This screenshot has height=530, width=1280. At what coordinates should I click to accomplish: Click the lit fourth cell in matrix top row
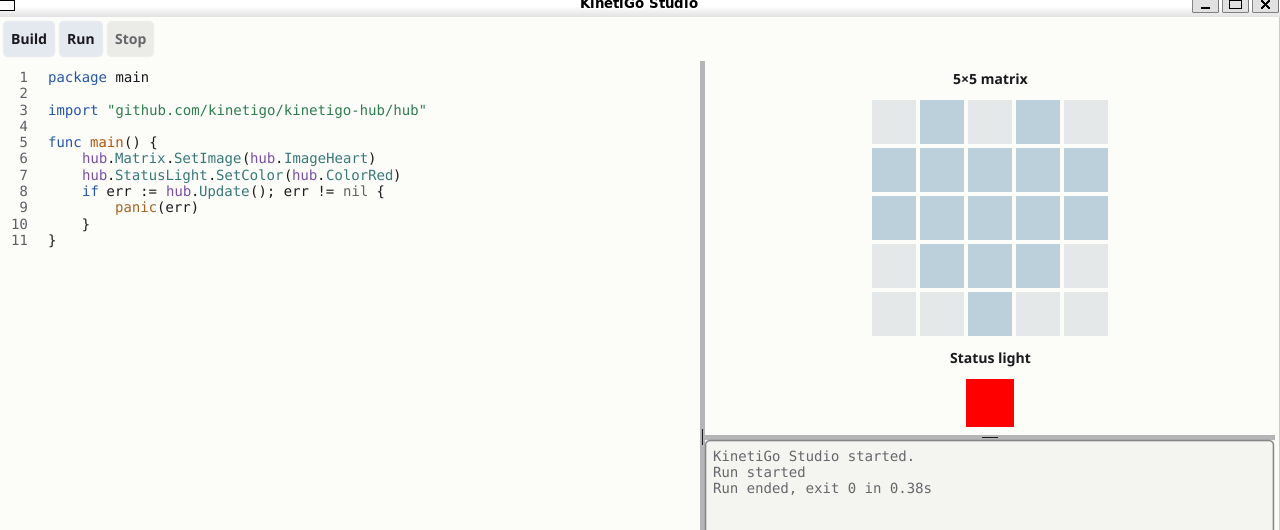1038,122
